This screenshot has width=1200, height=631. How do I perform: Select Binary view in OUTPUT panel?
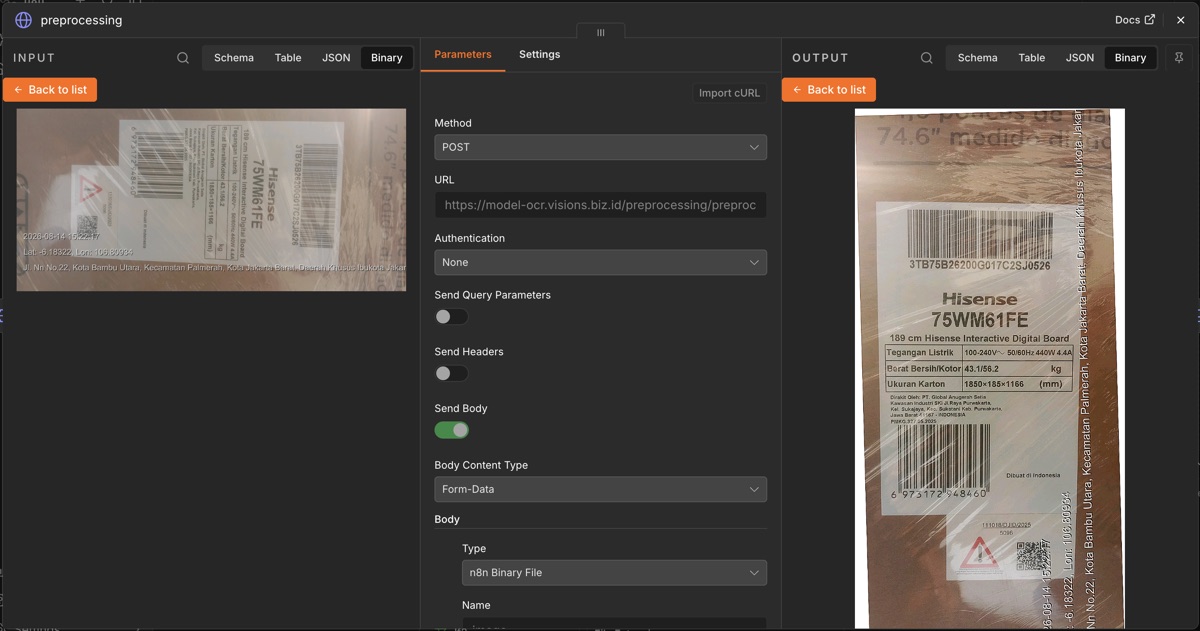coord(1131,58)
